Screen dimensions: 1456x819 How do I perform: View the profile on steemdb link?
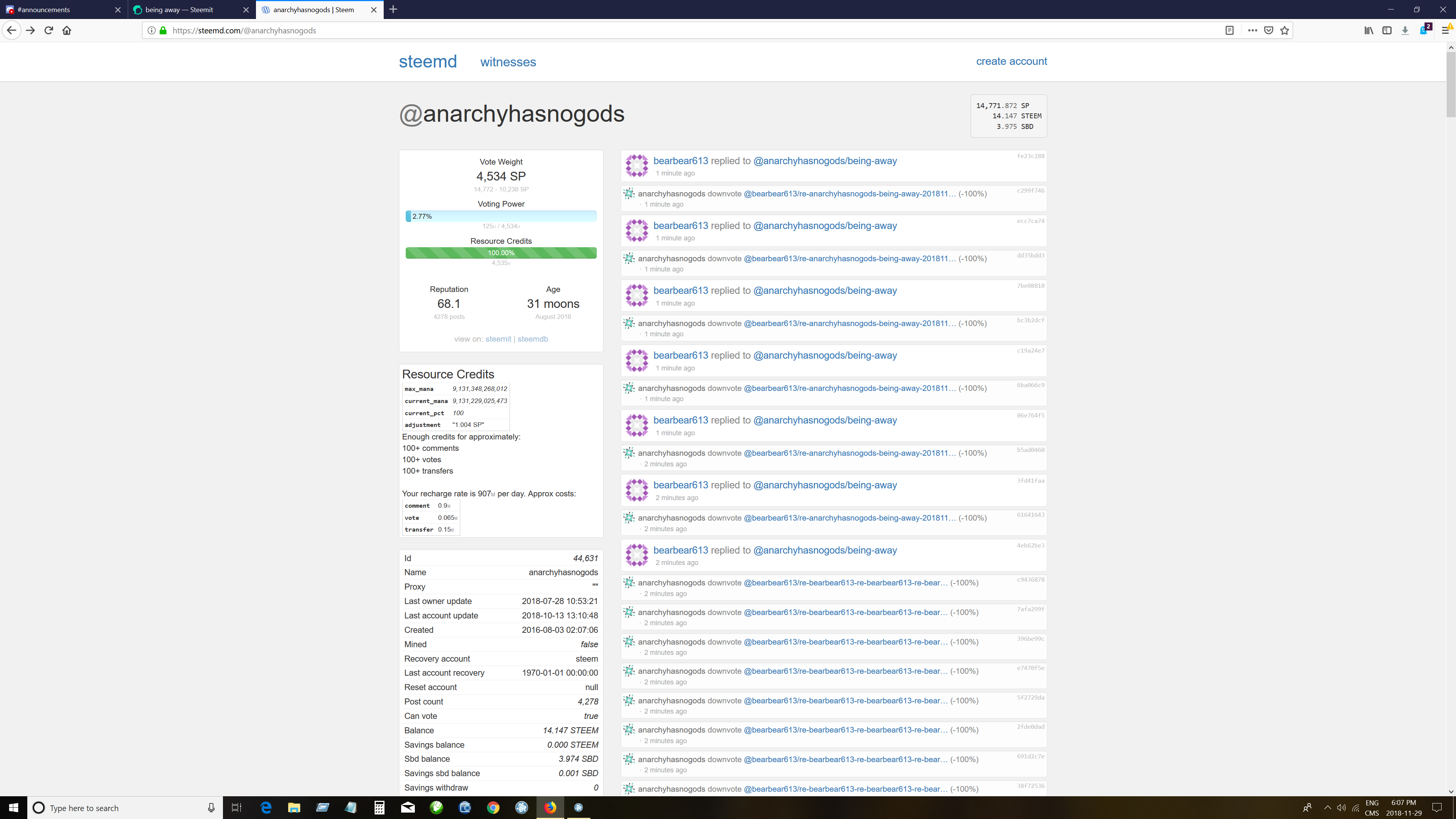pyautogui.click(x=532, y=339)
